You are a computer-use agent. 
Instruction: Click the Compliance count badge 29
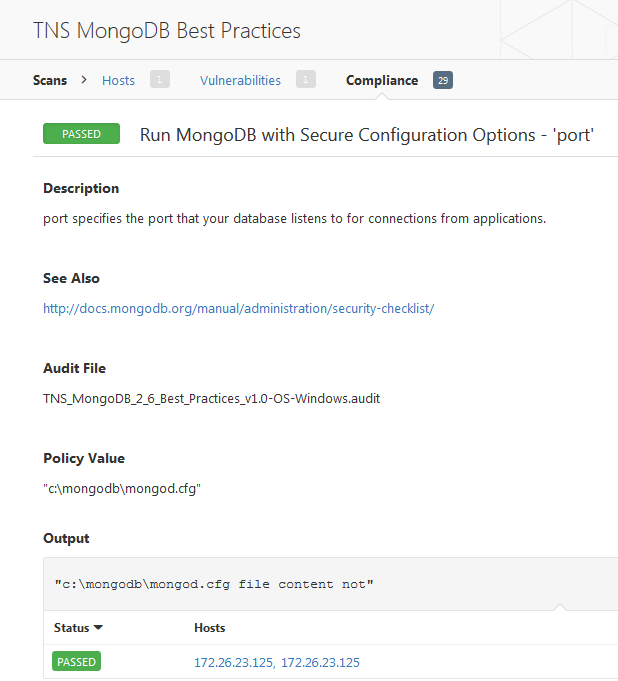pyautogui.click(x=443, y=80)
